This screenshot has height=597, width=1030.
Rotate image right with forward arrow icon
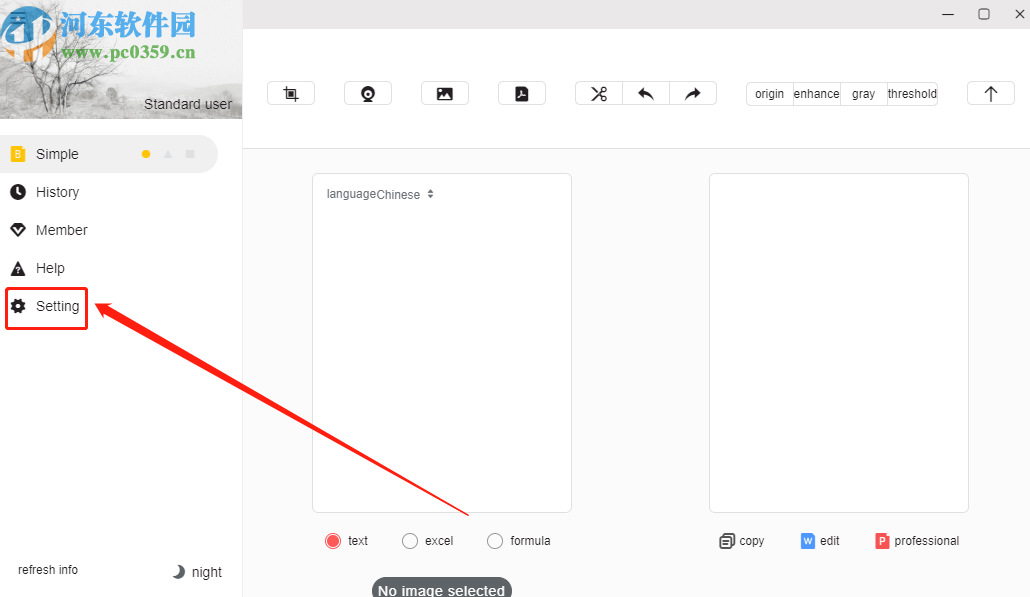click(x=693, y=93)
